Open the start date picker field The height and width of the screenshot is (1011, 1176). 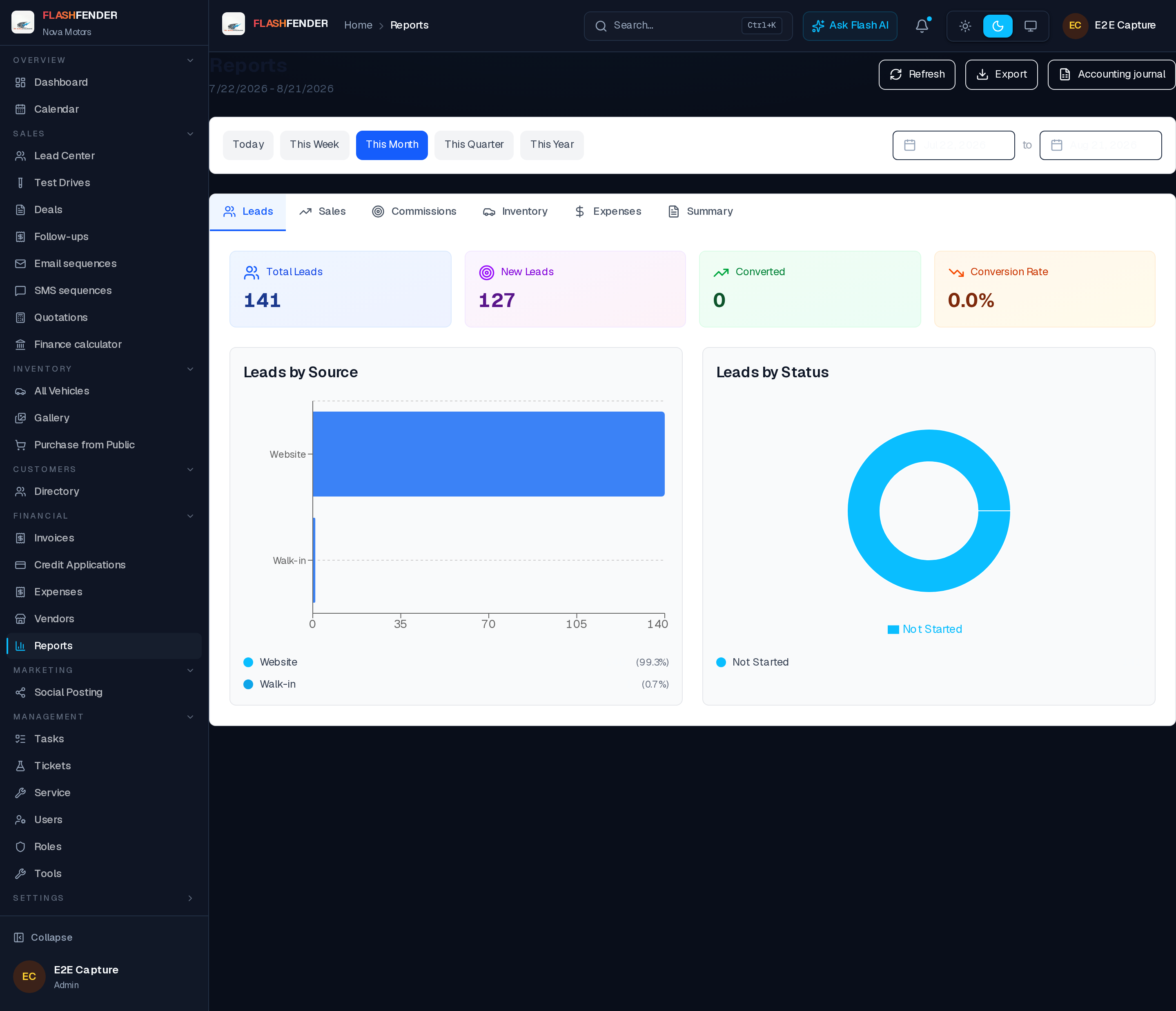(x=953, y=145)
